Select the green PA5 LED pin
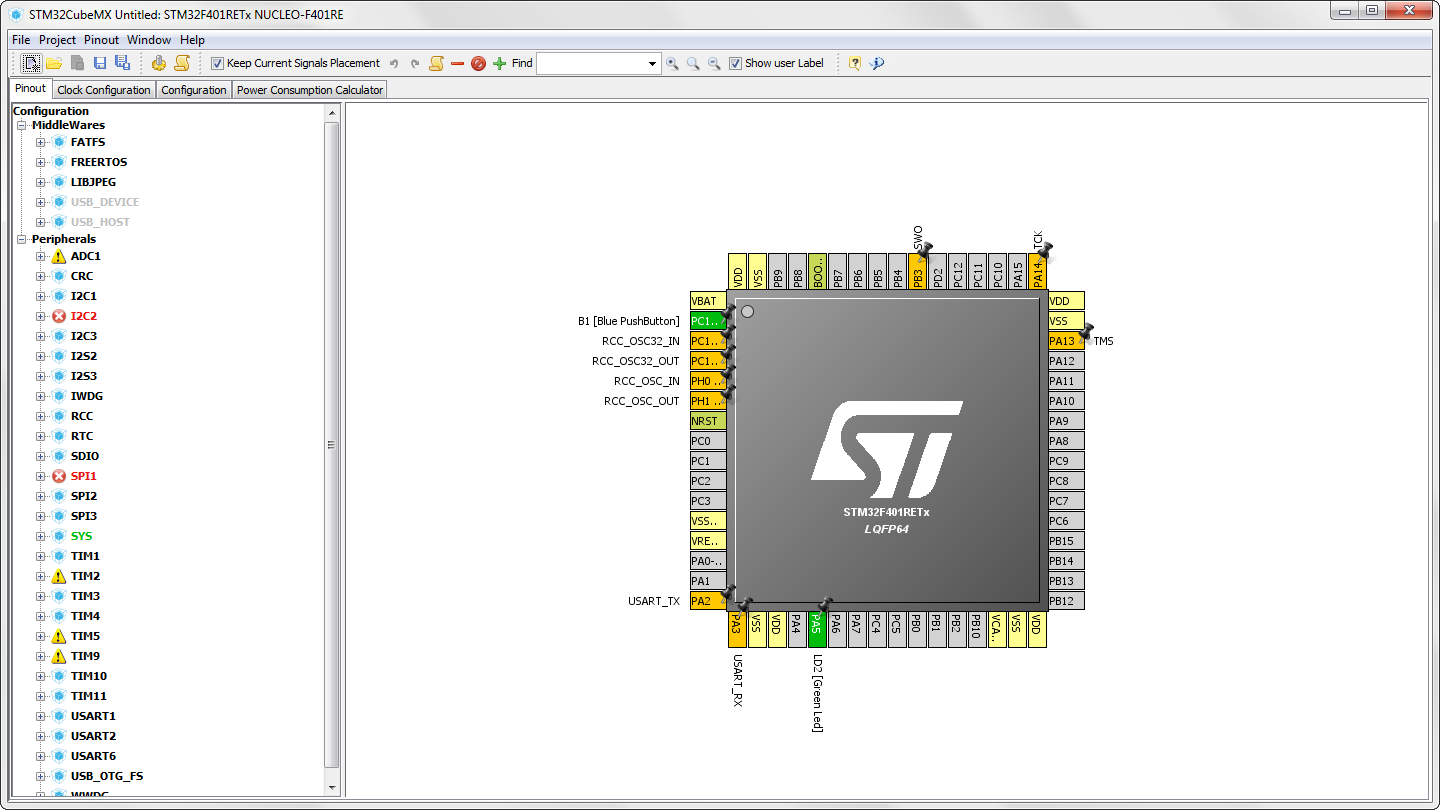The height and width of the screenshot is (810, 1440). click(817, 629)
